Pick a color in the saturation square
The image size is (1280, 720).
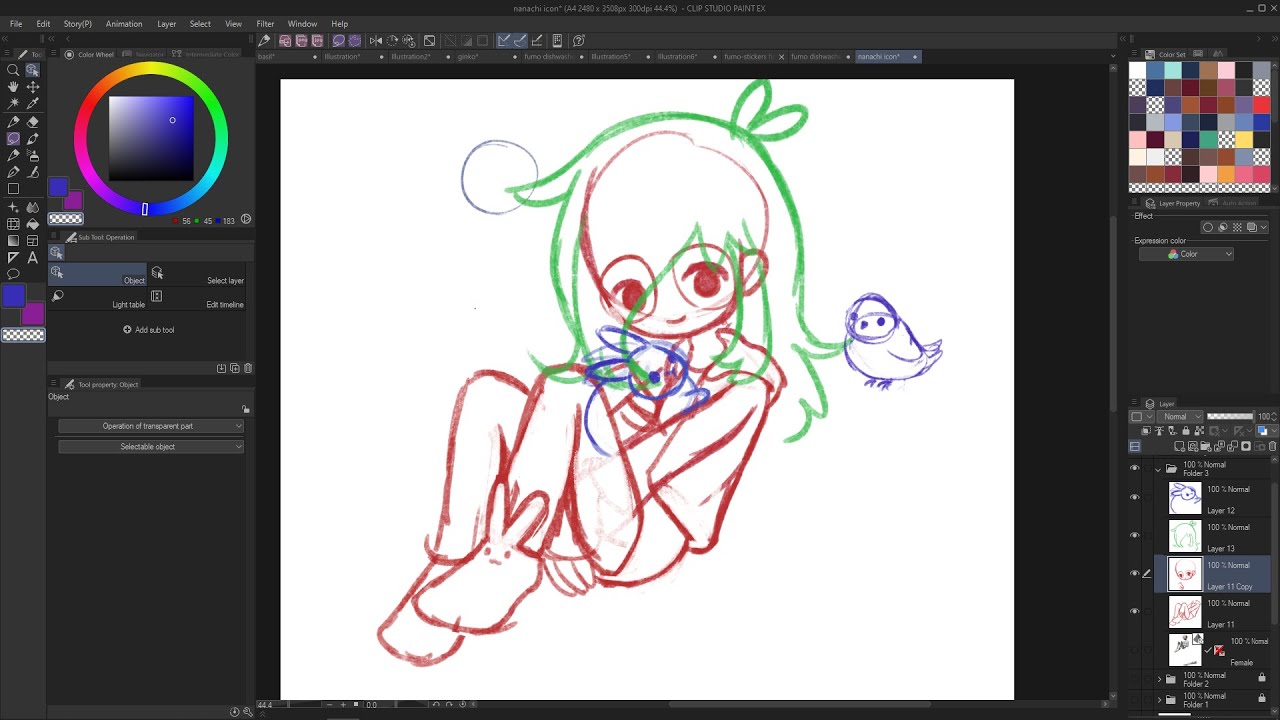click(151, 138)
